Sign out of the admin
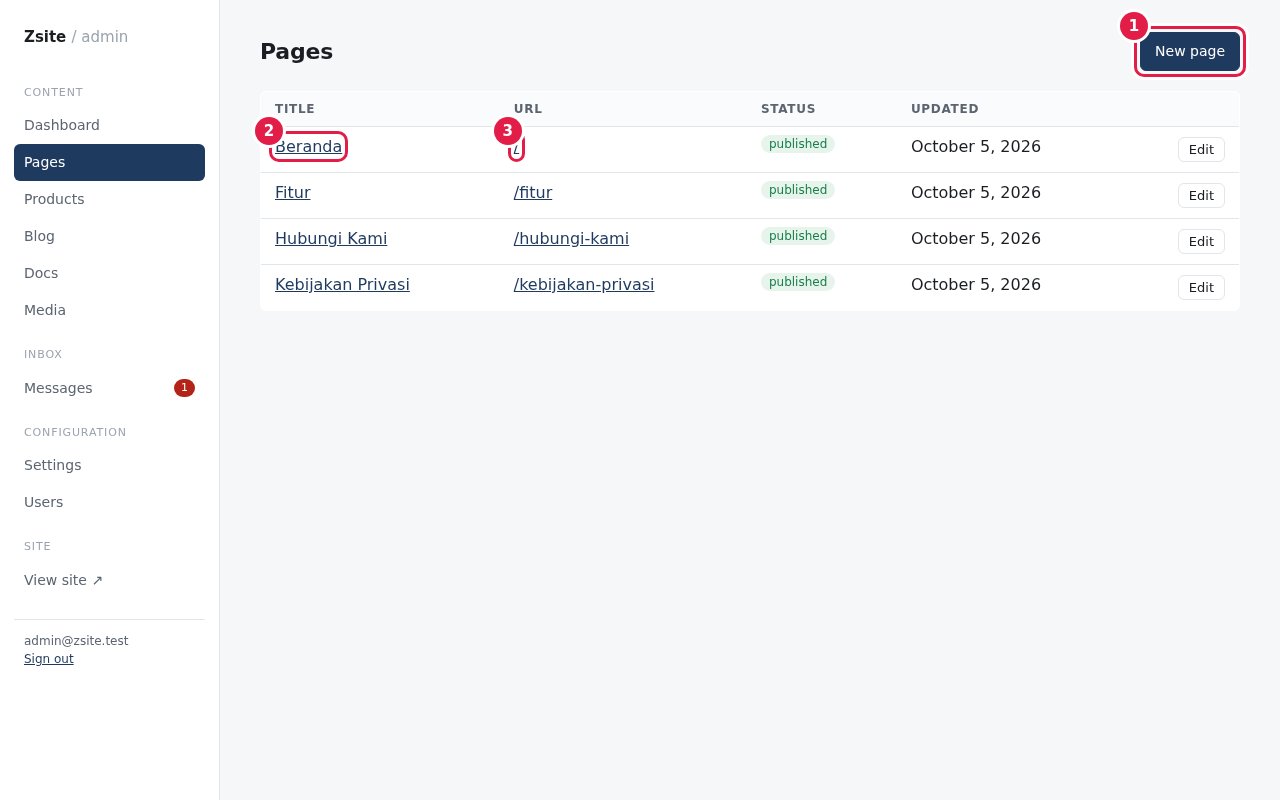1280x800 pixels. (49, 659)
